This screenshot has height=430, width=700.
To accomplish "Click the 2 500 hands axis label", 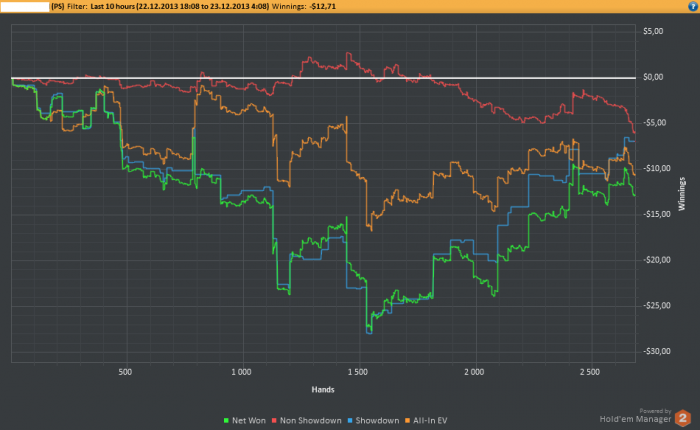I will point(590,372).
